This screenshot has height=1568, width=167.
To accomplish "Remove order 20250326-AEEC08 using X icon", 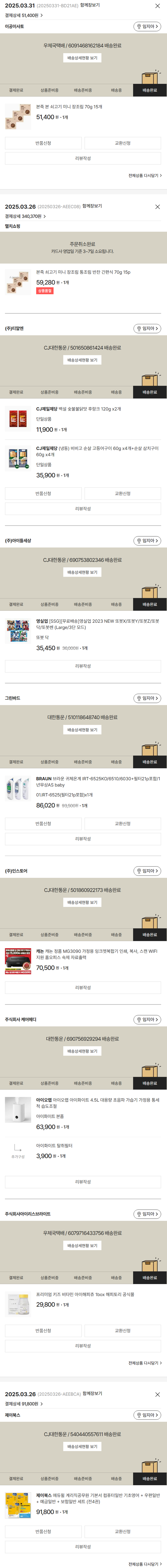I will (x=157, y=206).
